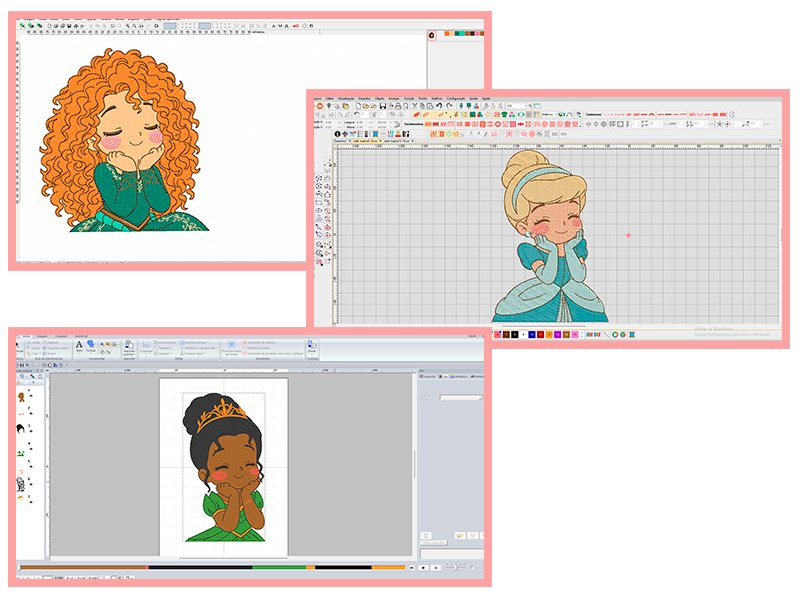Image resolution: width=800 pixels, height=600 pixels.
Task: Click the stitch simulator play button
Action: (423, 567)
